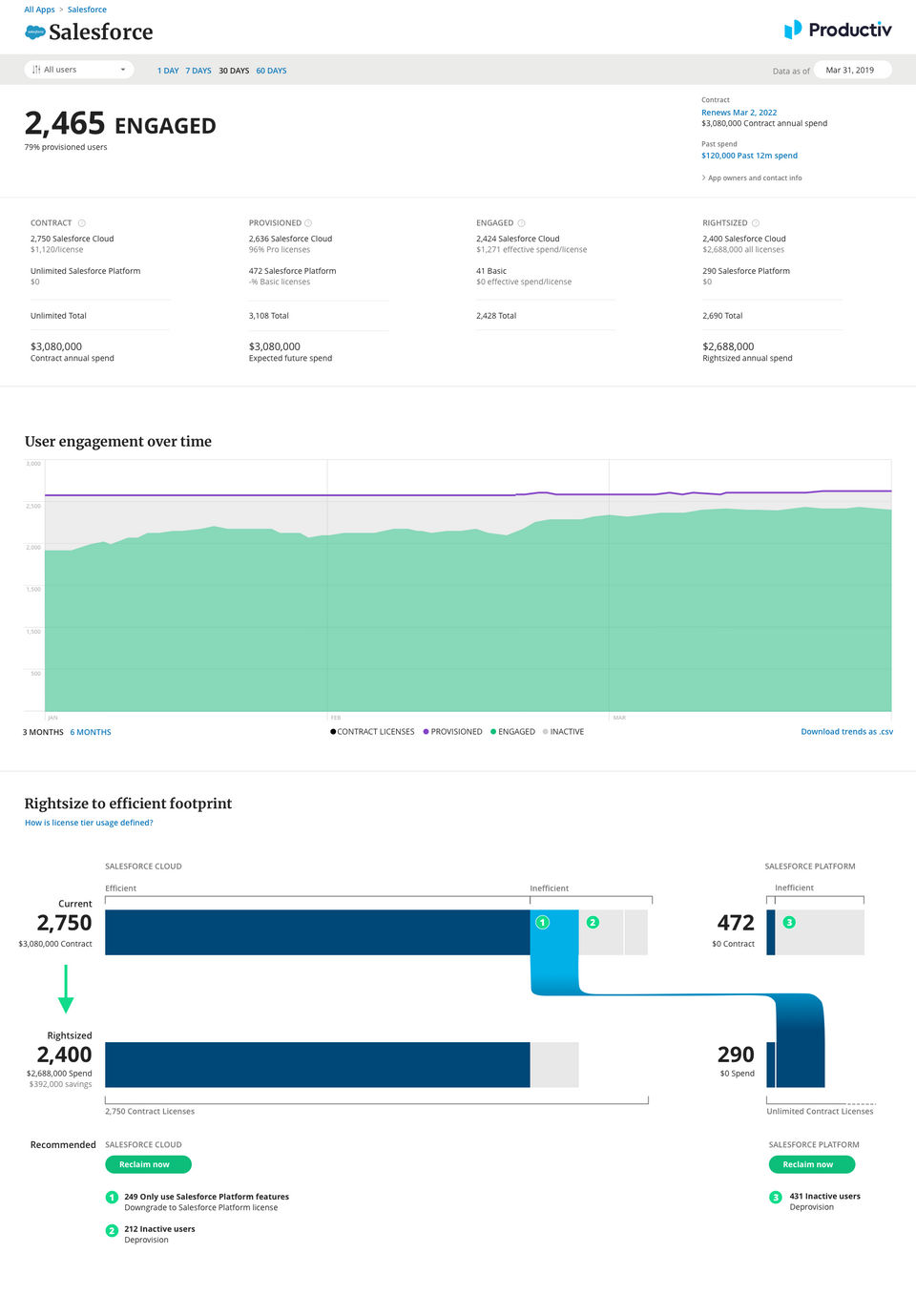The height and width of the screenshot is (1316, 916).
Task: Click the Salesforce breadcrumb link
Action: (x=87, y=10)
